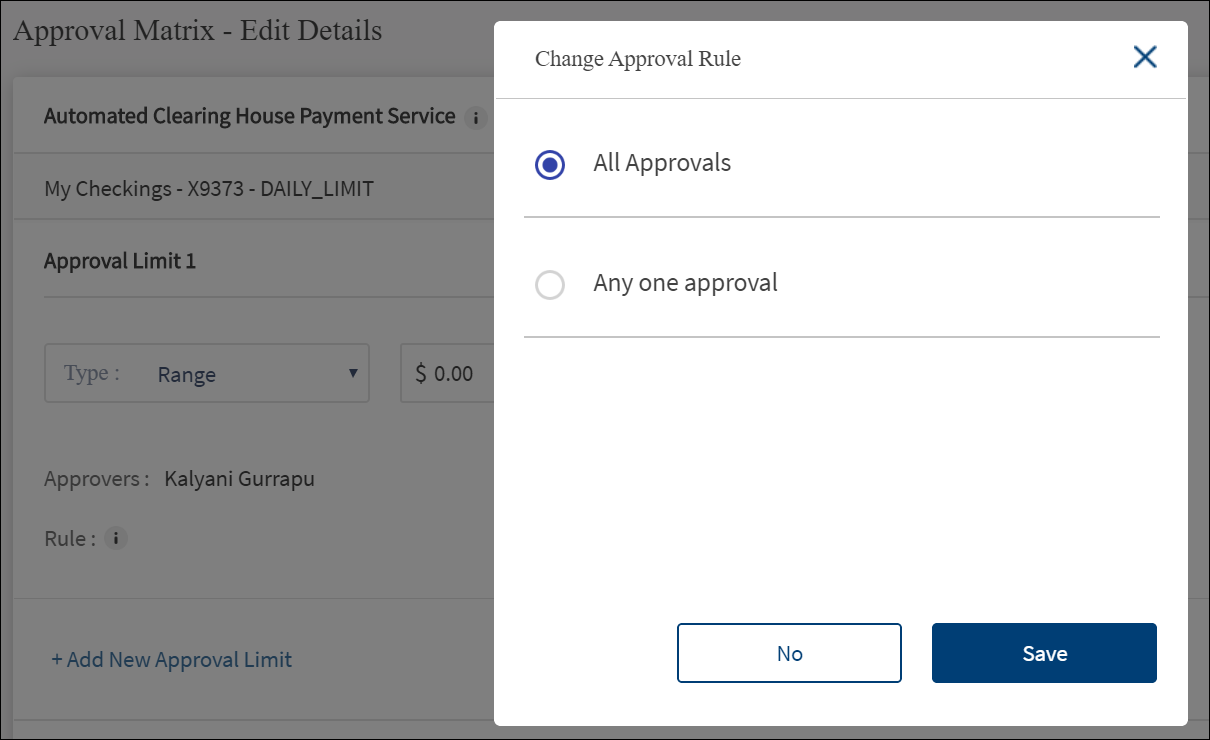Click the Automated Clearing House Payment Service heading
Viewport: 1210px width, 740px height.
click(x=249, y=116)
